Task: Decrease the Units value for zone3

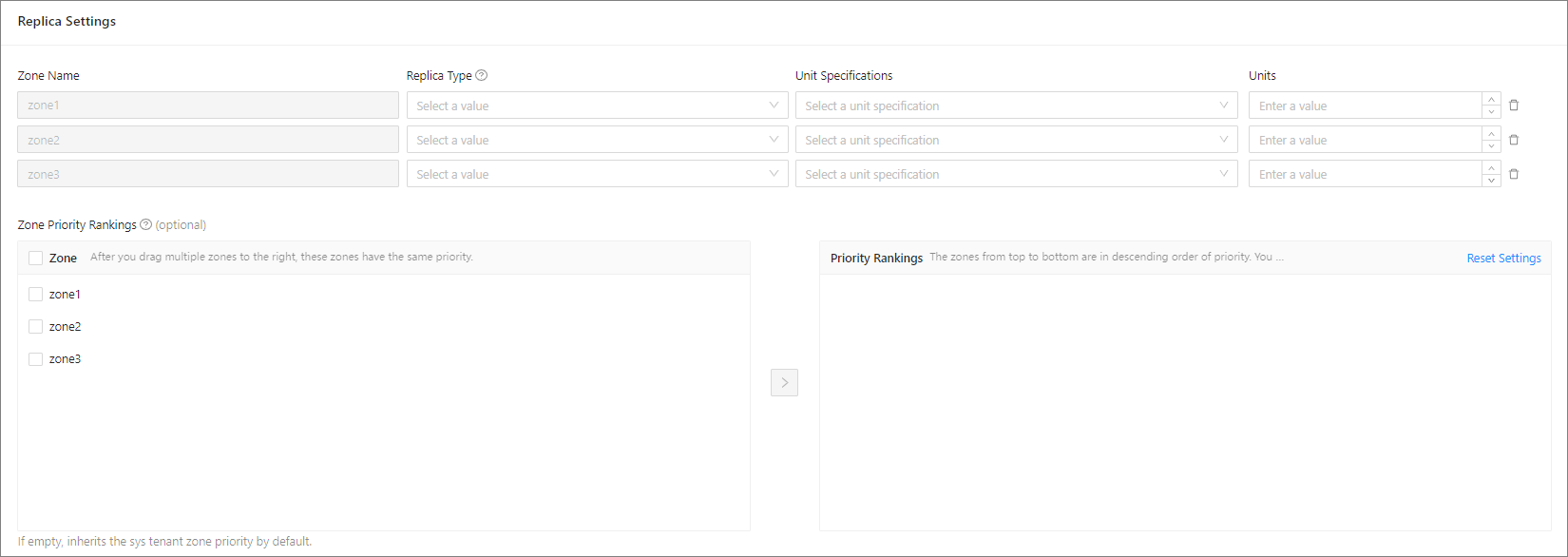Action: point(1491,181)
